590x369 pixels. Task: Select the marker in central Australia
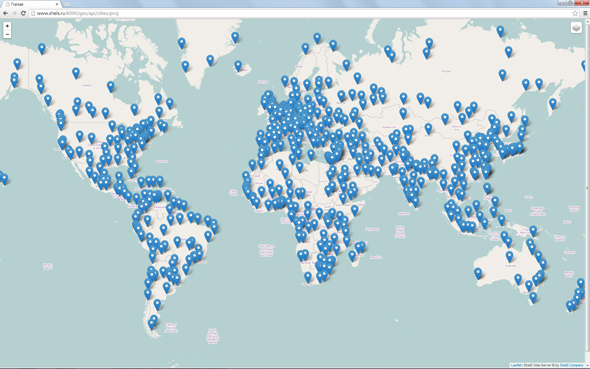point(509,257)
